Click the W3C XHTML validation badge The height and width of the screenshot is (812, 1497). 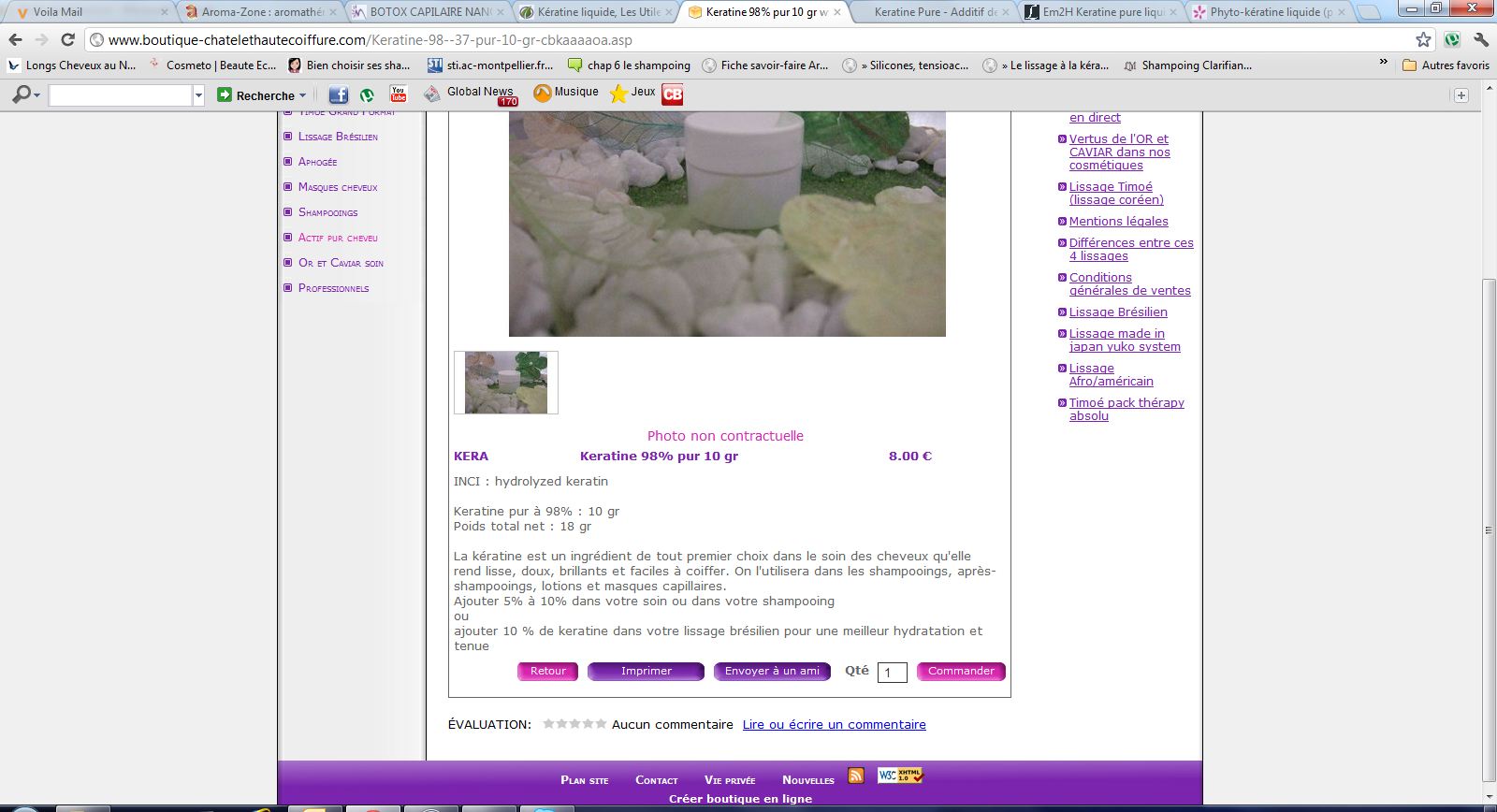pos(900,776)
